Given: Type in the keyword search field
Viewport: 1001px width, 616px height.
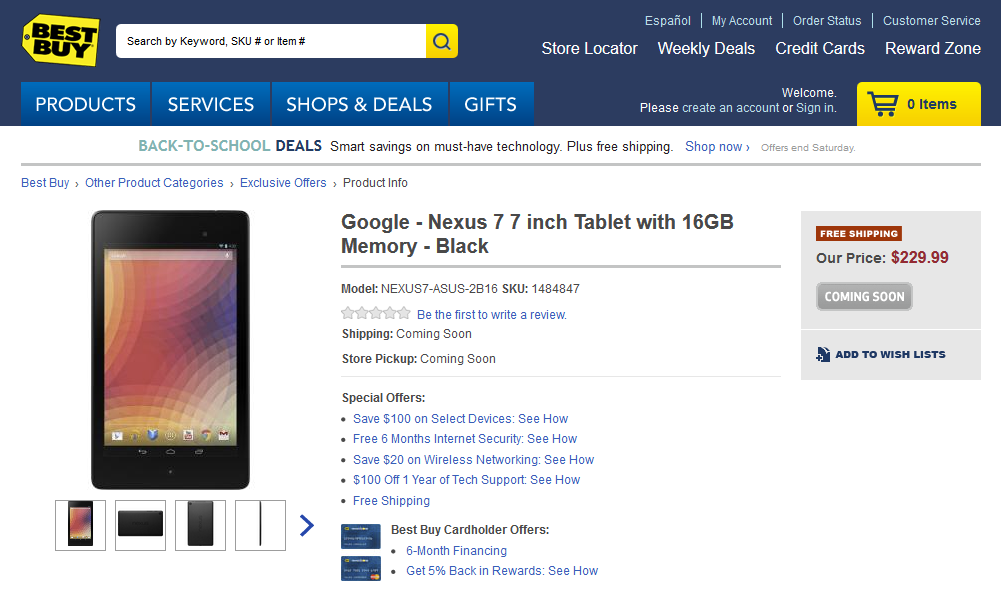Looking at the screenshot, I should [270, 41].
